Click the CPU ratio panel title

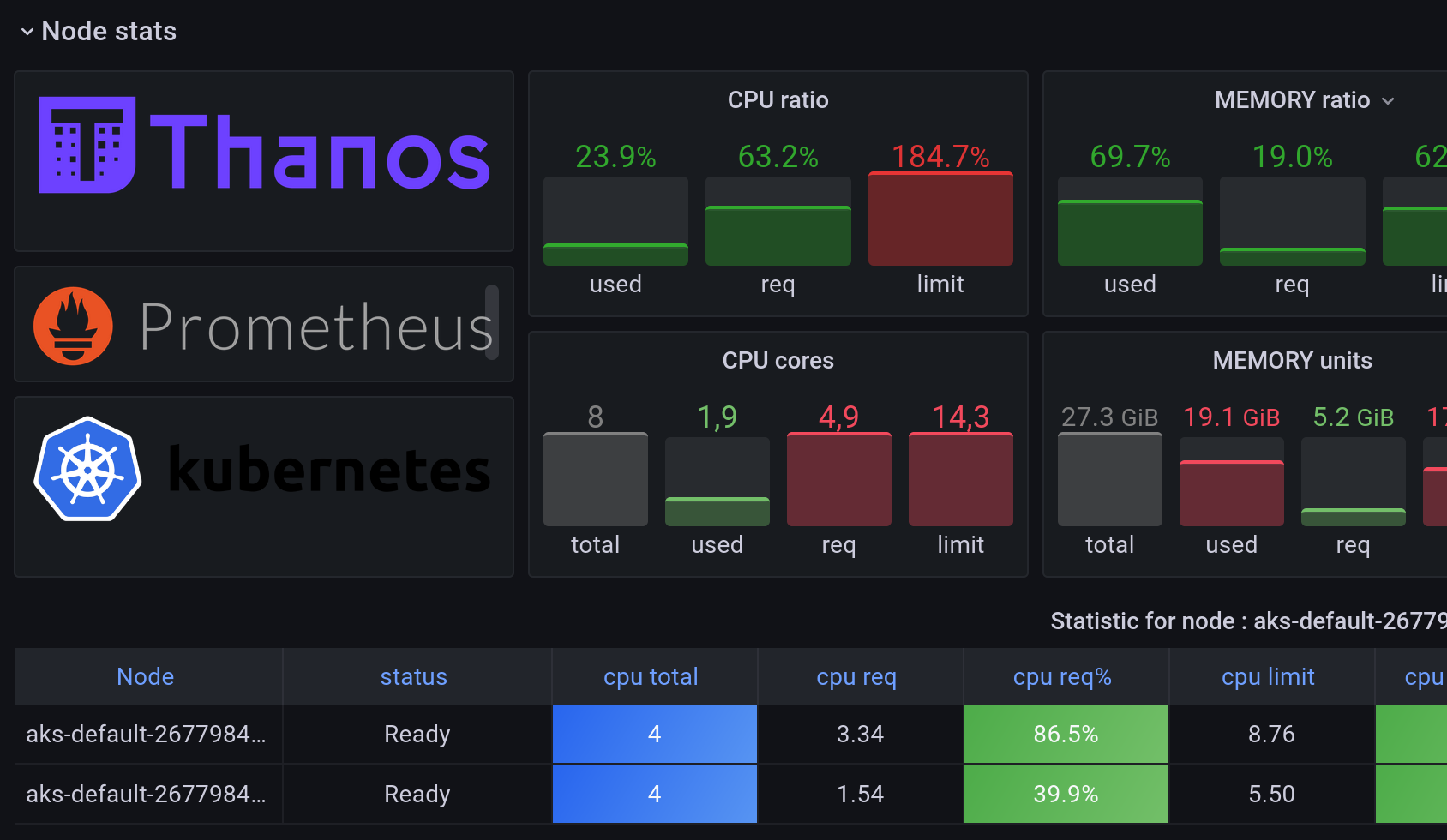tap(778, 100)
